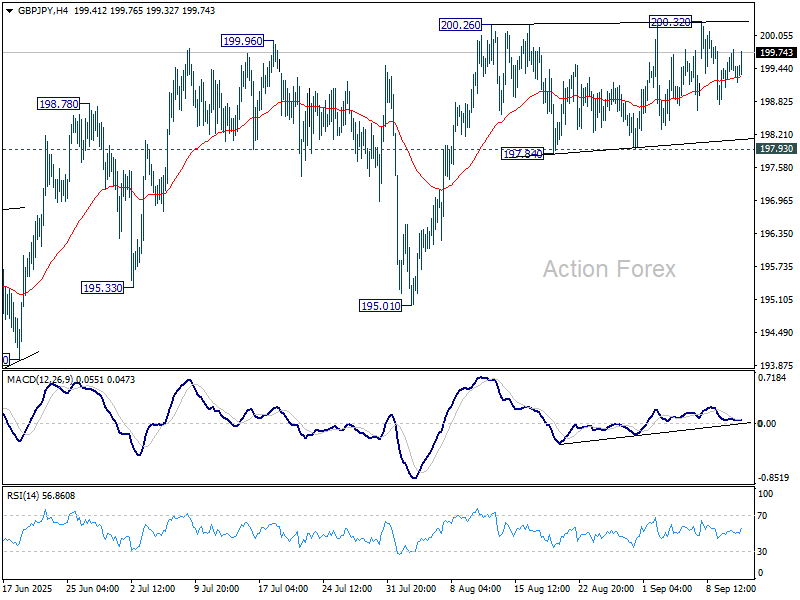Click the RSI 70 level axis label

click(765, 515)
